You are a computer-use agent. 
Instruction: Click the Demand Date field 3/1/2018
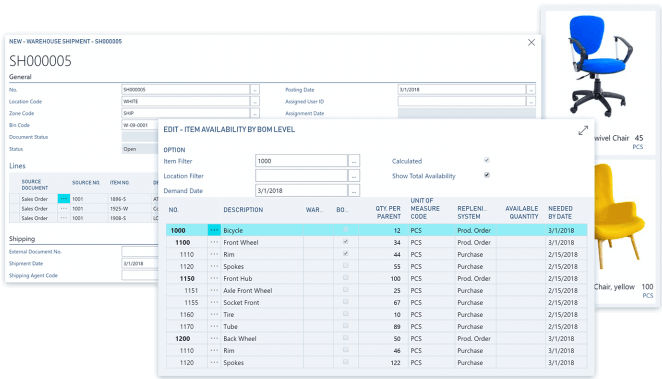pyautogui.click(x=301, y=190)
